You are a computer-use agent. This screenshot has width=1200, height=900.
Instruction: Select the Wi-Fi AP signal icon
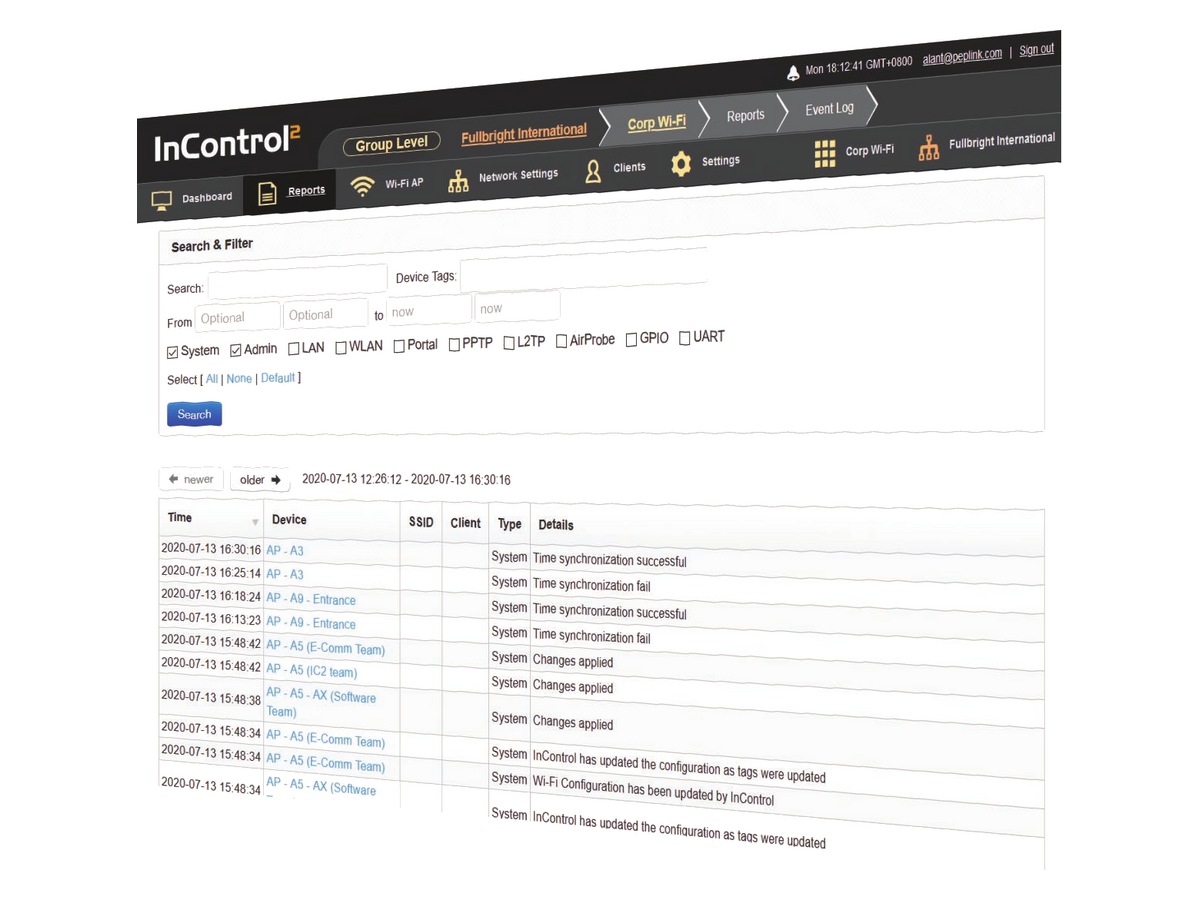pyautogui.click(x=364, y=186)
